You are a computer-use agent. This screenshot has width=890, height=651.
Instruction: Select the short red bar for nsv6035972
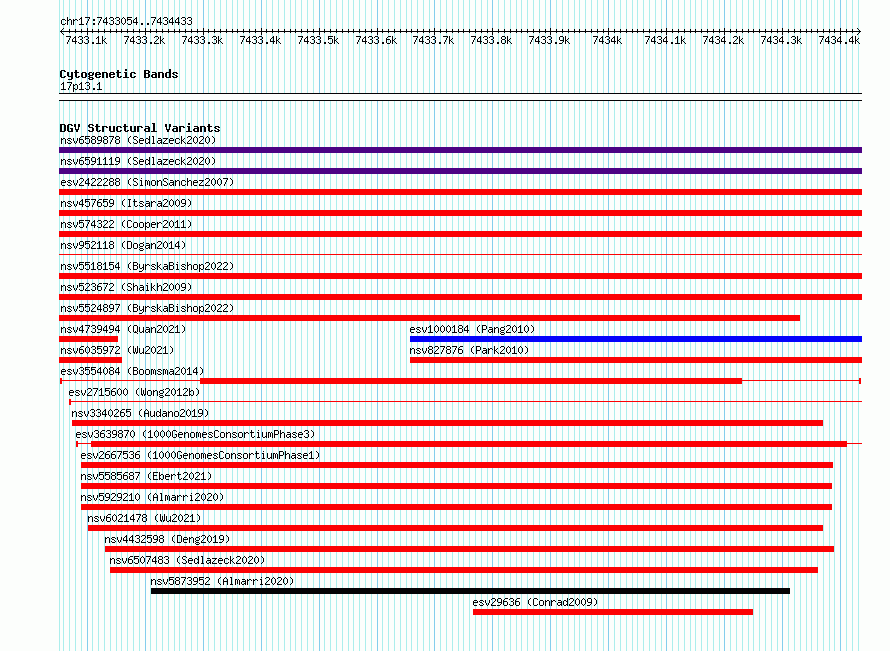tap(90, 360)
